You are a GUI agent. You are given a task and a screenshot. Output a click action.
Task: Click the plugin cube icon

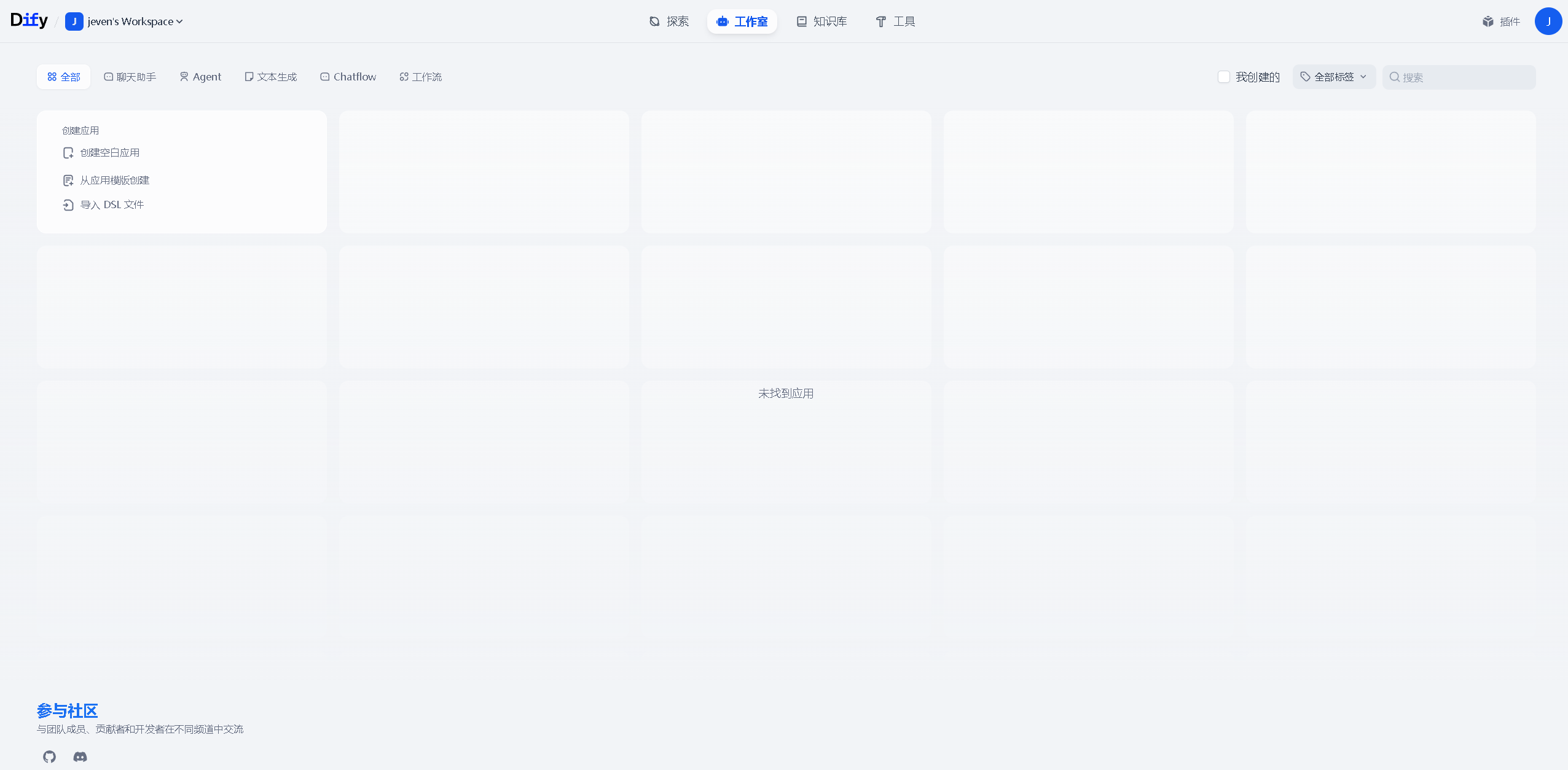[1488, 21]
